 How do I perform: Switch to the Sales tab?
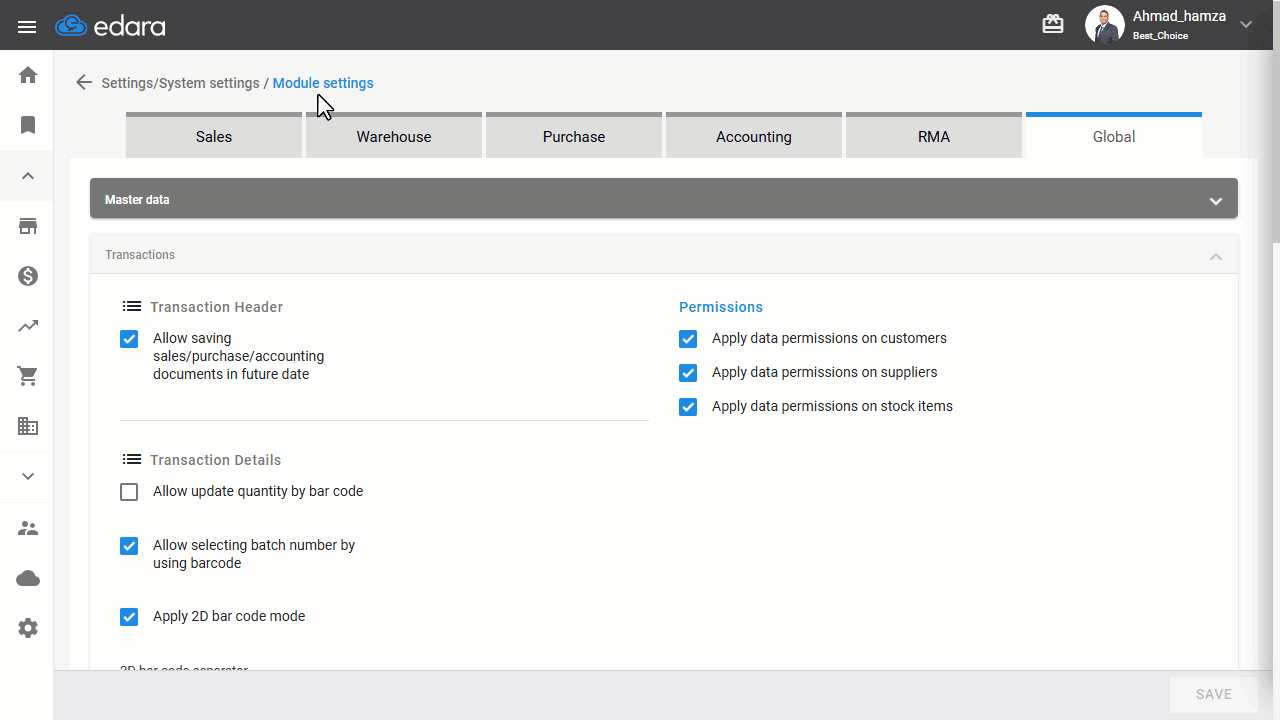(214, 135)
